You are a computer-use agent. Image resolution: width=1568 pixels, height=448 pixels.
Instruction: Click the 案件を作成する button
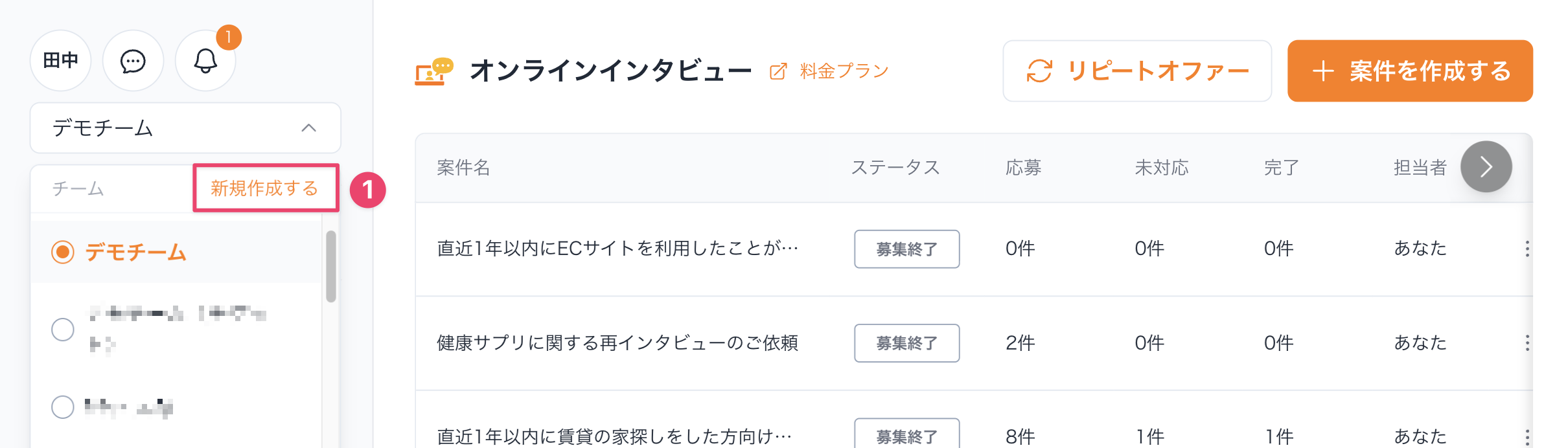[x=1410, y=71]
